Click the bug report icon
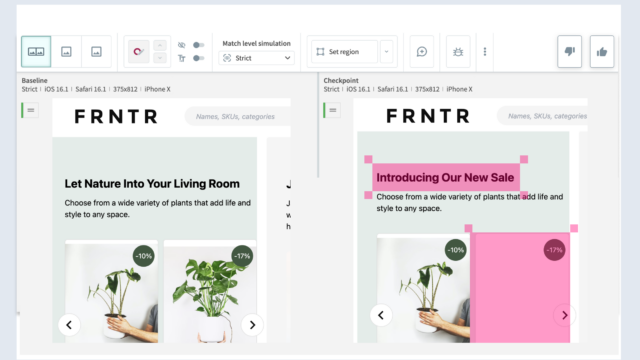Viewport: 640px width, 360px height. coord(458,51)
